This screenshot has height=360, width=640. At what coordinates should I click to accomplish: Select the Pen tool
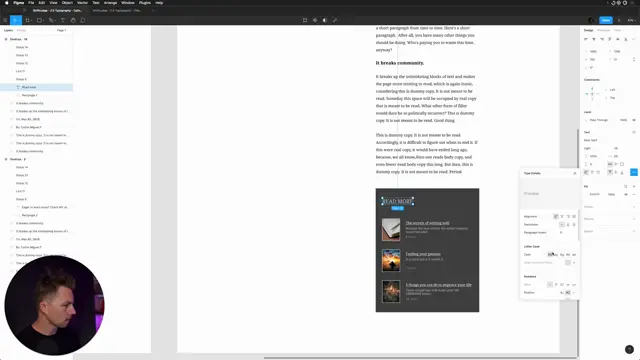51,20
